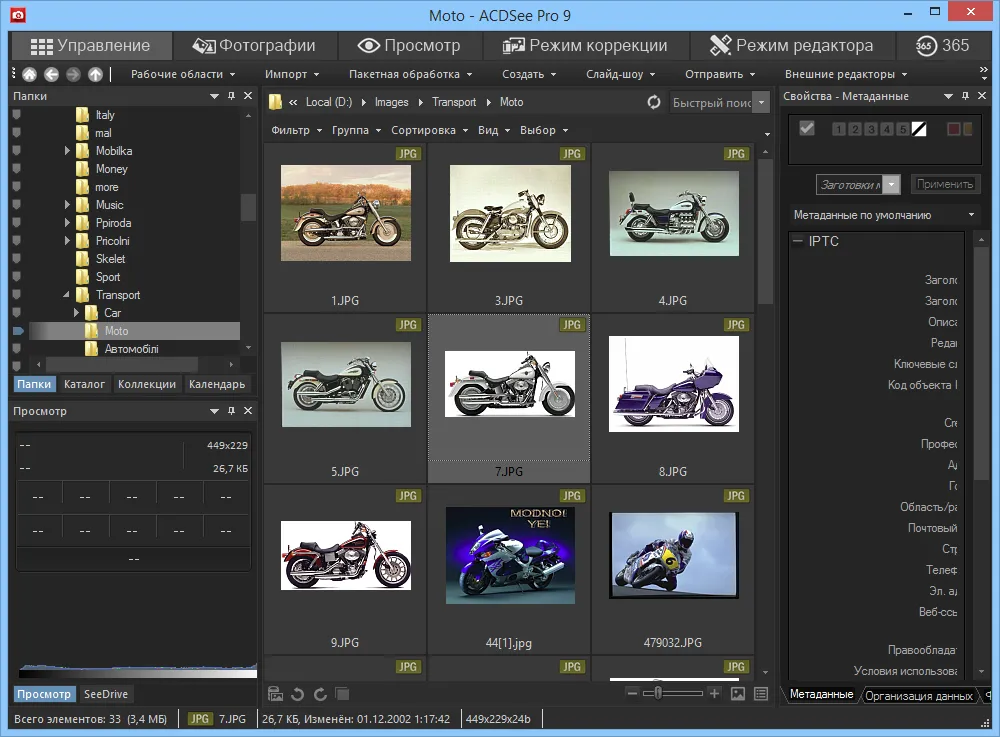Switch to details list view icon
The image size is (1000, 737).
click(x=761, y=694)
